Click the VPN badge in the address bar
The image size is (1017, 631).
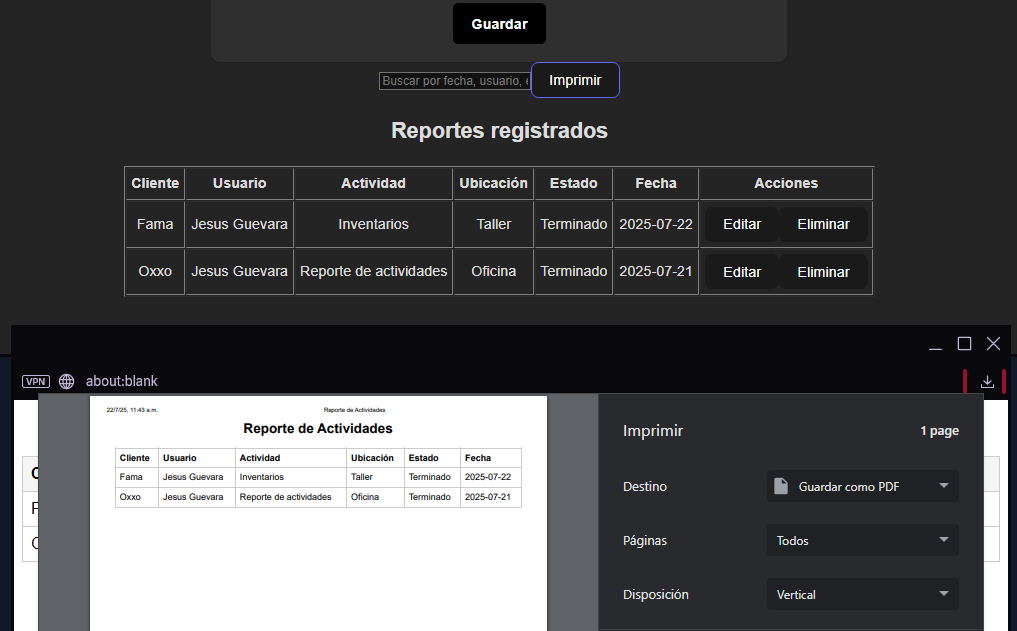click(x=35, y=381)
